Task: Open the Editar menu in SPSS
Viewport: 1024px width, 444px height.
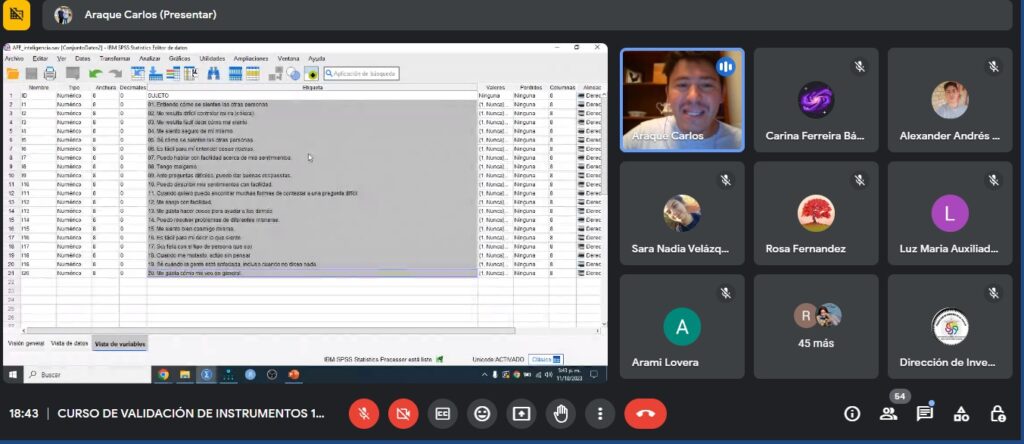Action: 40,59
